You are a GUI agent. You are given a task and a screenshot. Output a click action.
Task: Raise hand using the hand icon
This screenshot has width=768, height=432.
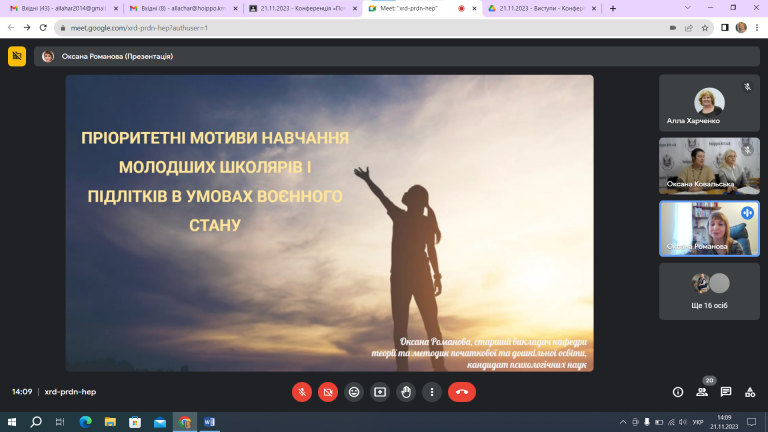tap(406, 392)
